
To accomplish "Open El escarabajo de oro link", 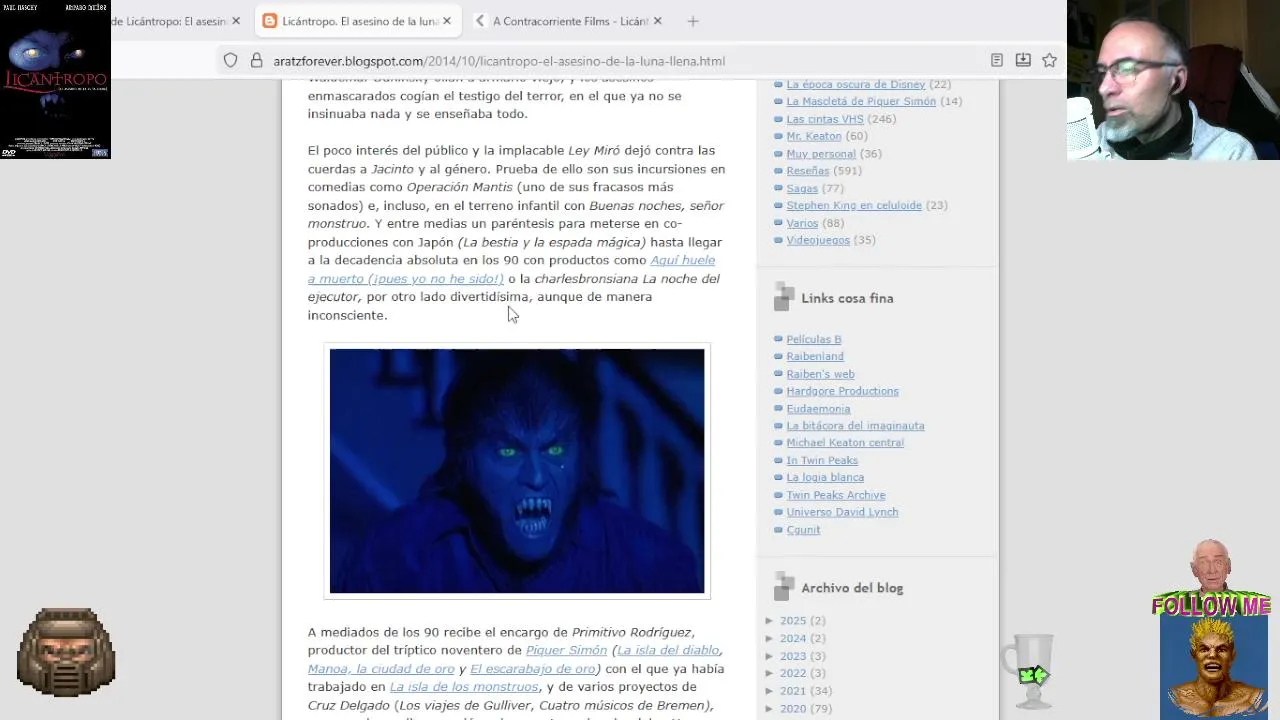I will click(x=534, y=669).
